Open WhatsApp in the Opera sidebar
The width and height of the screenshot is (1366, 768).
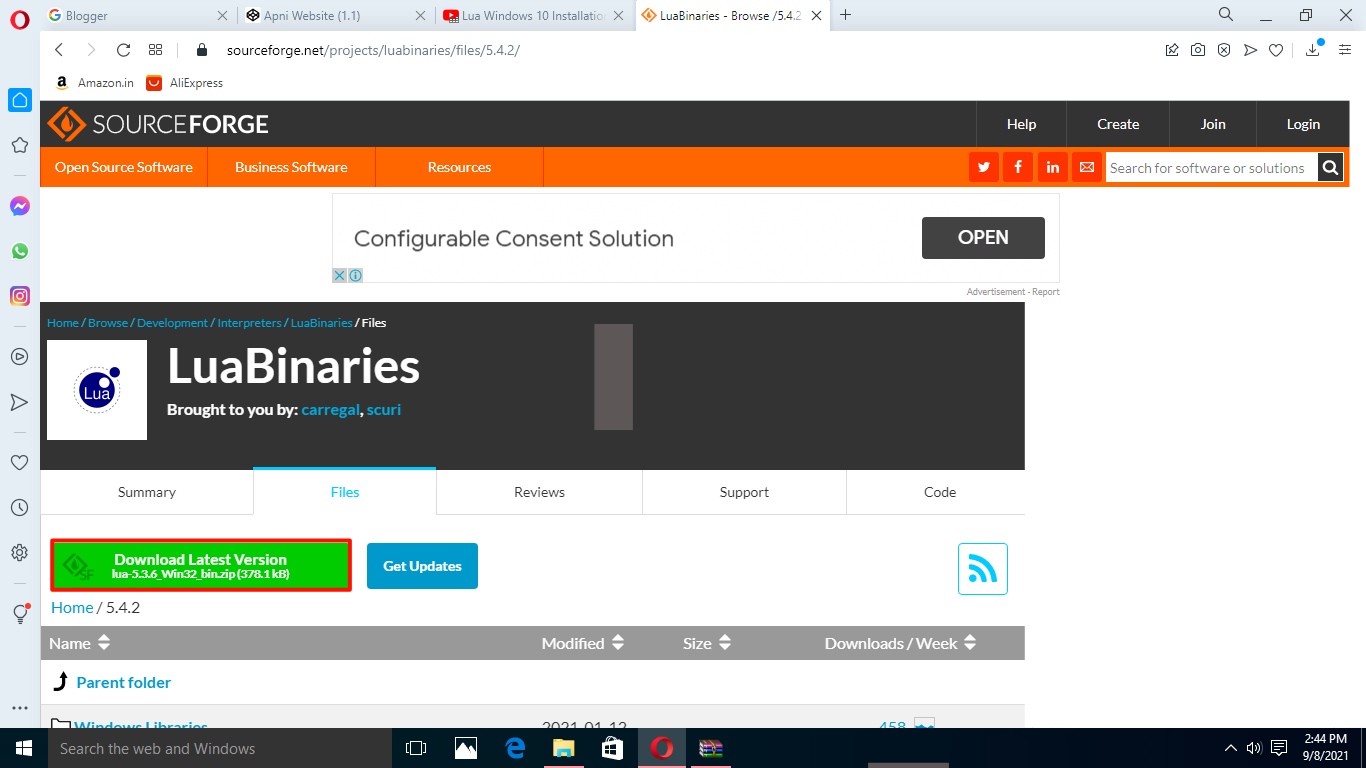(x=19, y=251)
